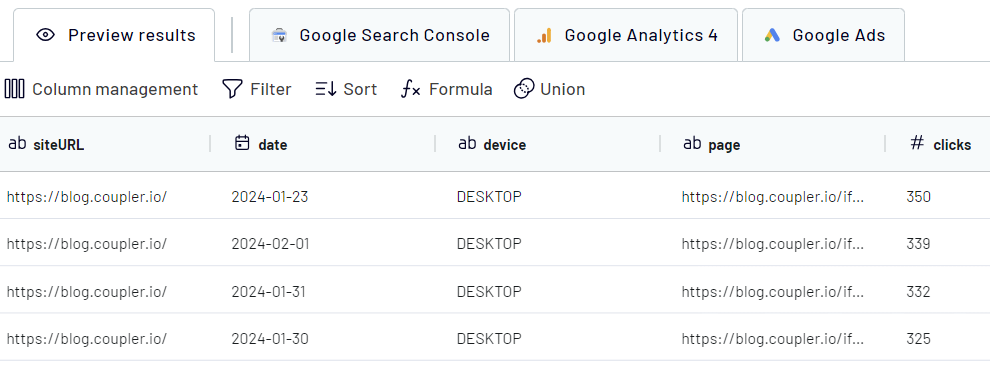Click the Sort icon
This screenshot has width=990, height=366.
(x=326, y=90)
